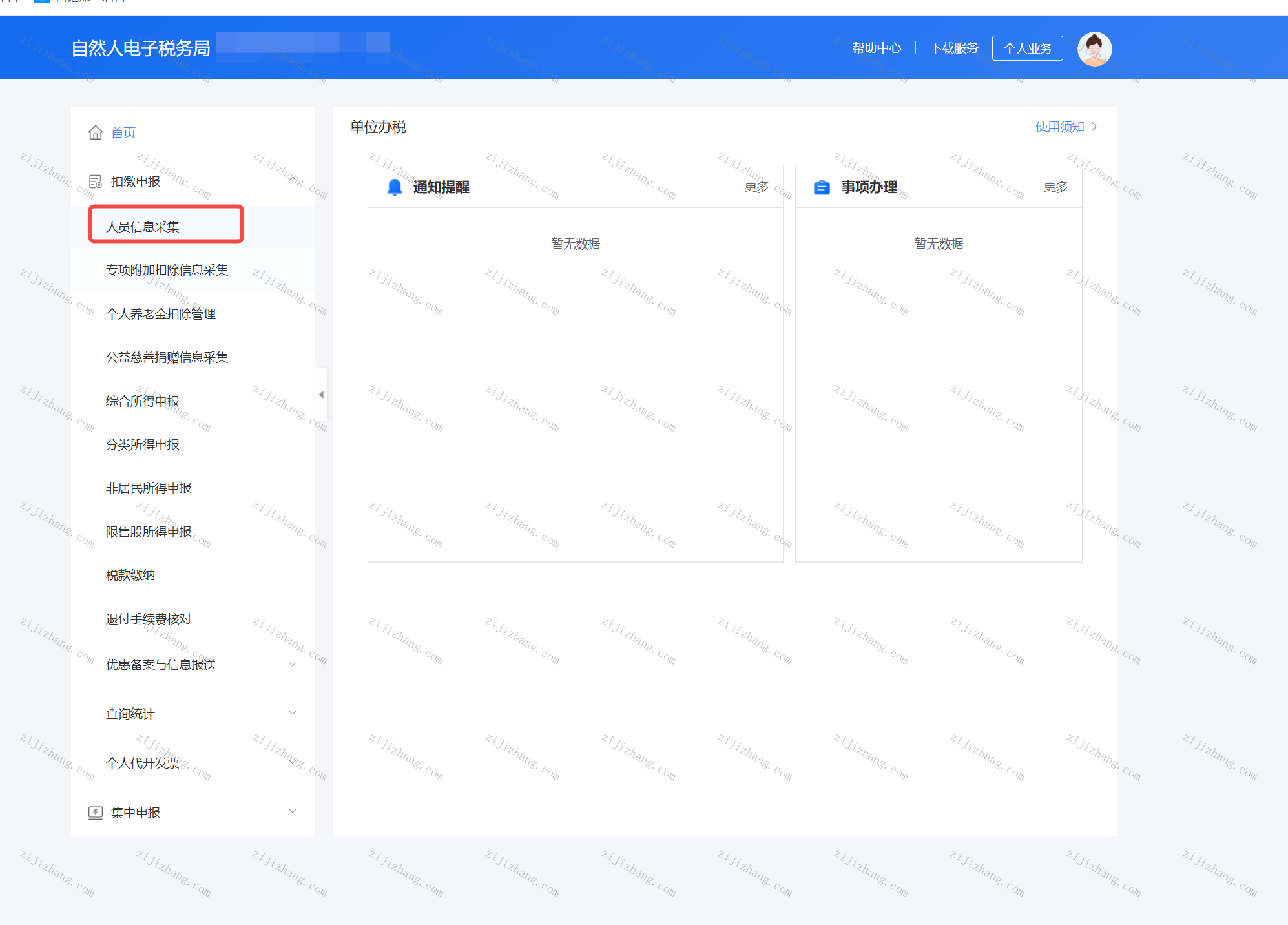Click 帮助中心 in the header
Image resolution: width=1288 pixels, height=925 pixels.
(877, 48)
